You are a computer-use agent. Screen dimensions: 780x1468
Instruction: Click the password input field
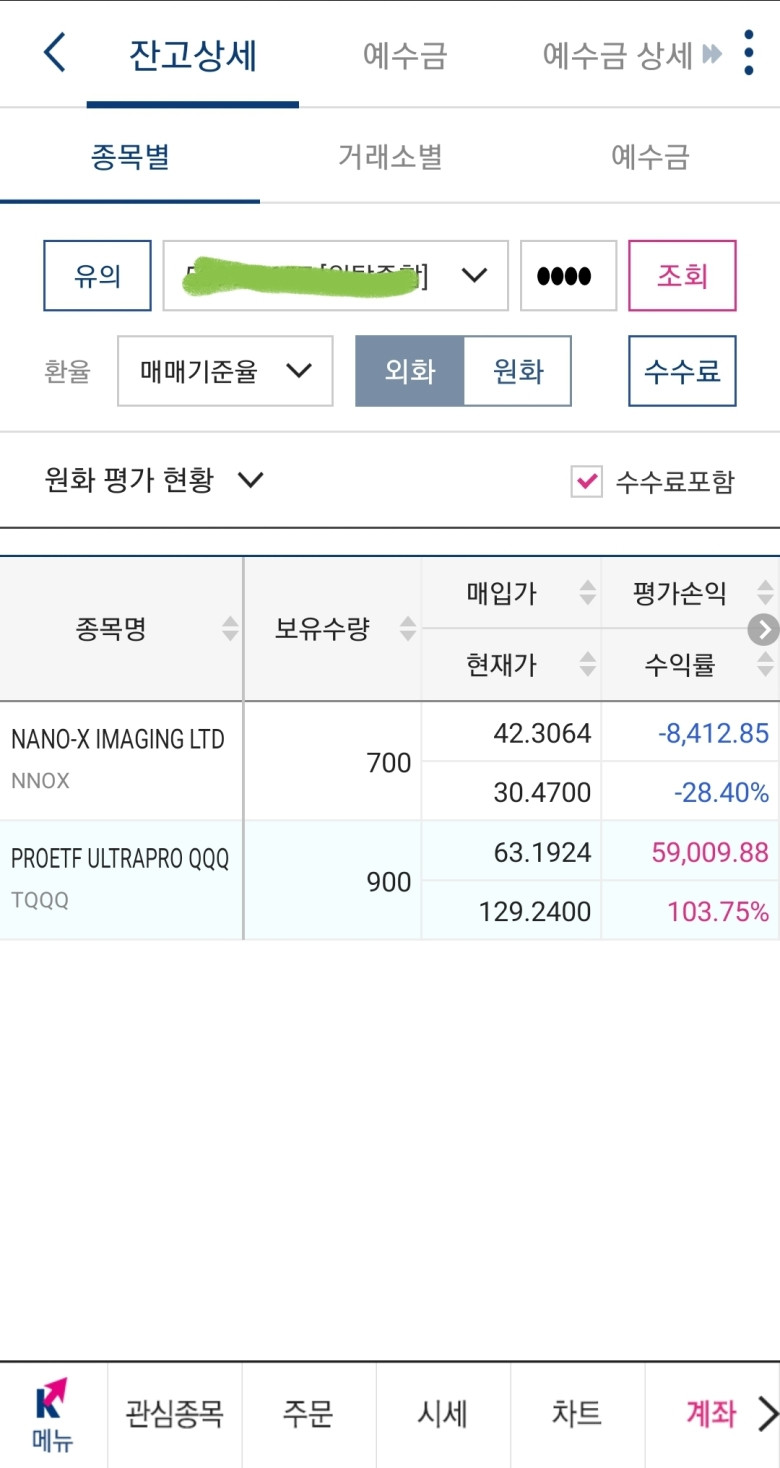[x=568, y=275]
